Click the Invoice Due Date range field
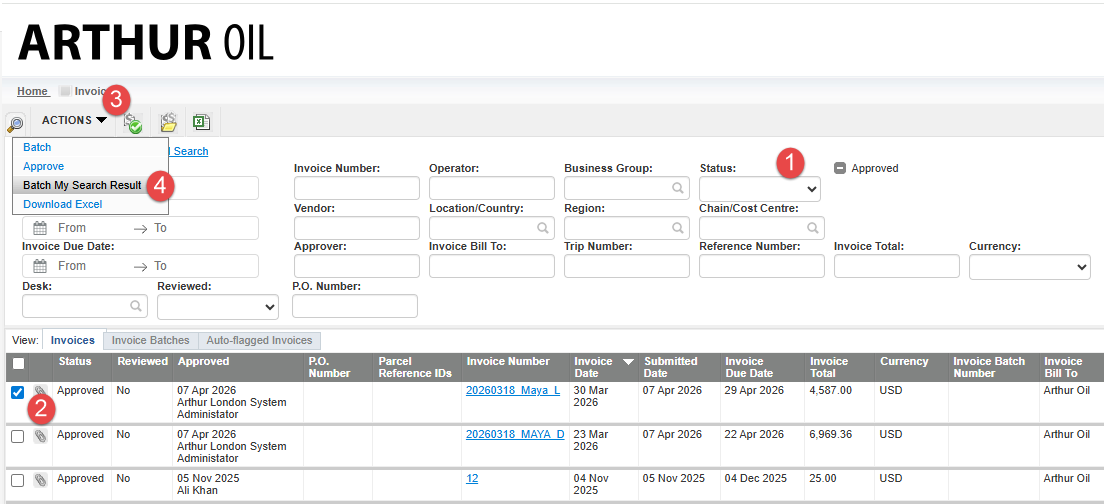 [140, 266]
